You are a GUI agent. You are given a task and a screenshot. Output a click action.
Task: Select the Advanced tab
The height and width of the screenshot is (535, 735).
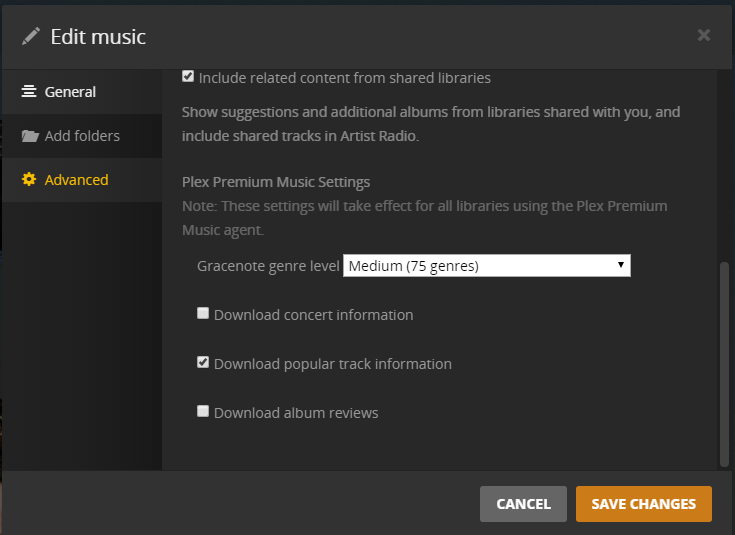pos(76,180)
